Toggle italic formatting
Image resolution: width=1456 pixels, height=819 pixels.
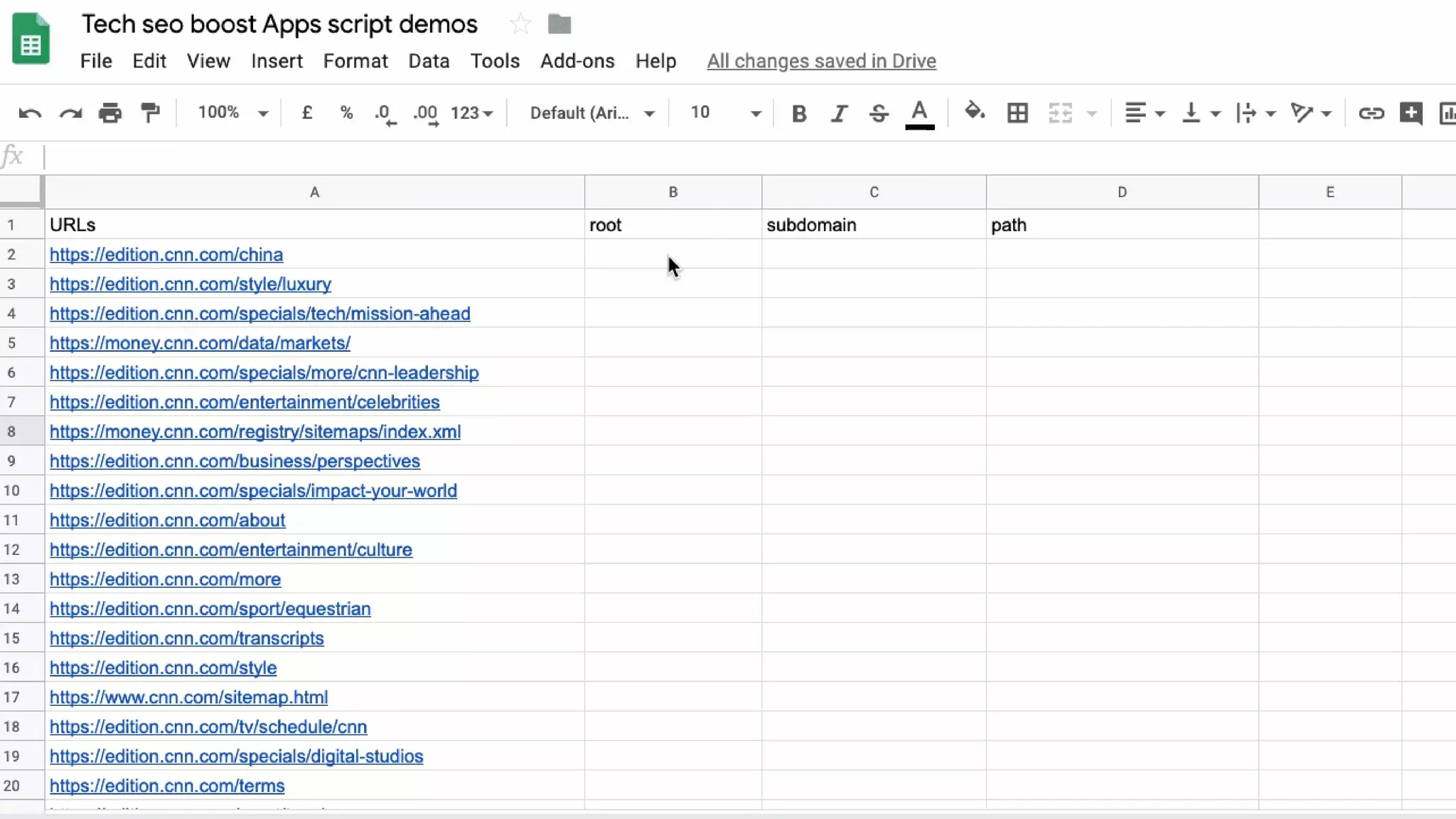(x=839, y=114)
